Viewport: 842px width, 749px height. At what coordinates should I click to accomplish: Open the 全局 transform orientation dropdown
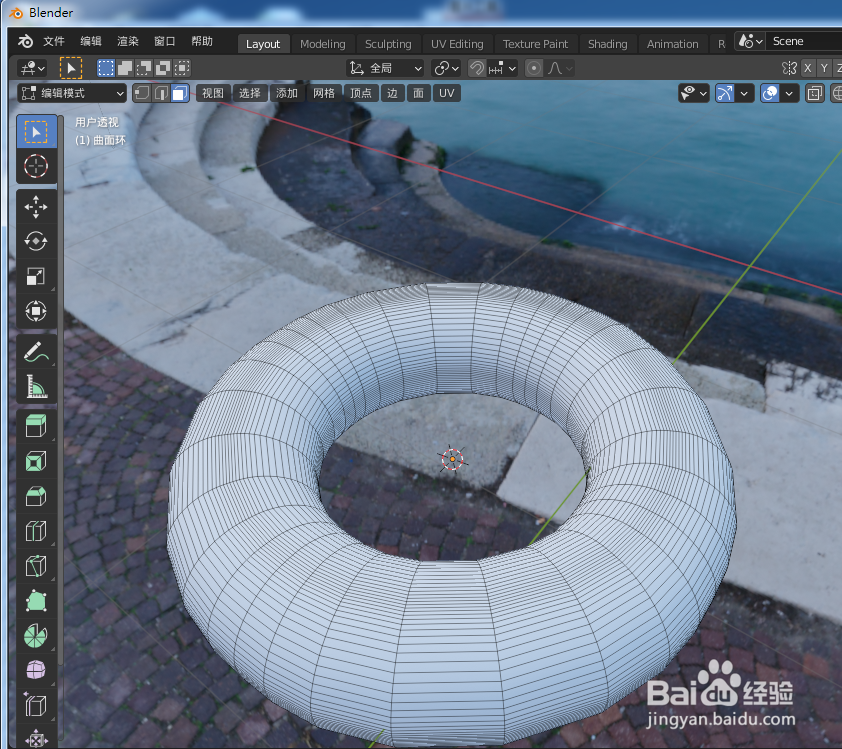click(x=385, y=67)
